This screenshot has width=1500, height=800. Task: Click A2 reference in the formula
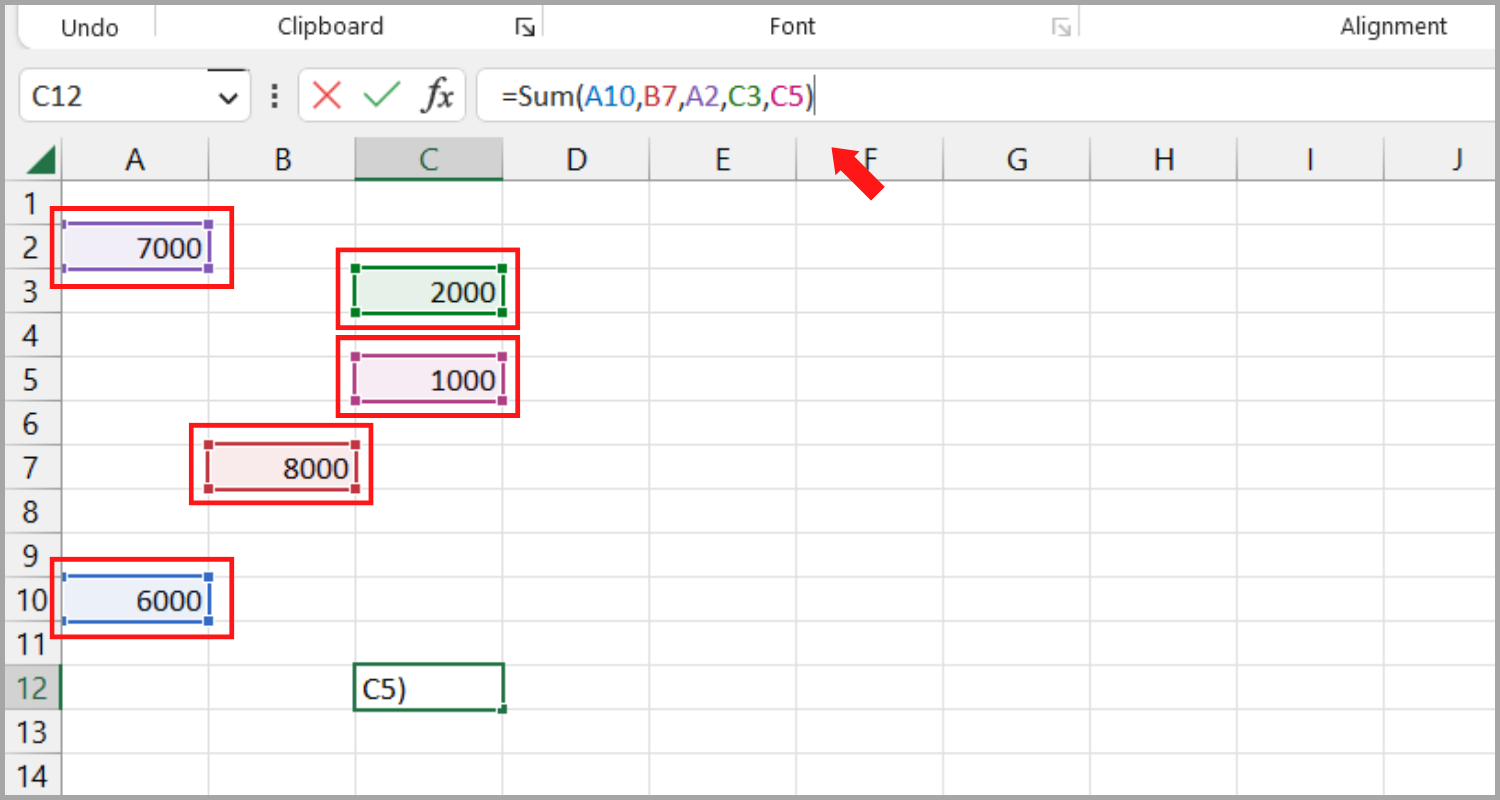point(703,97)
